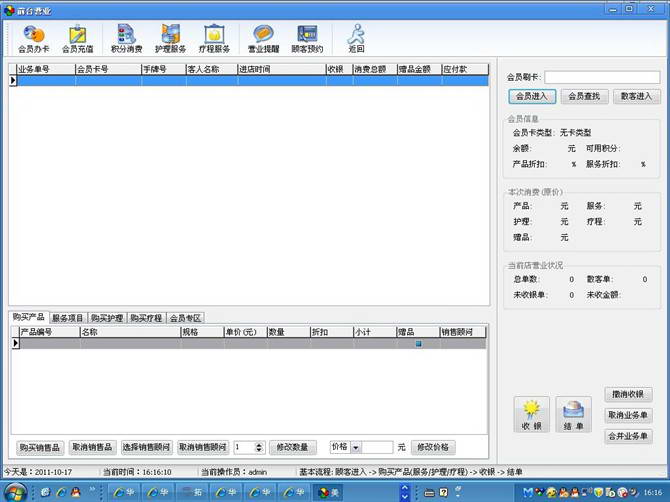This screenshot has width=670, height=502.
Task: Open the 顾客预约 toolbar icon
Action: click(307, 39)
